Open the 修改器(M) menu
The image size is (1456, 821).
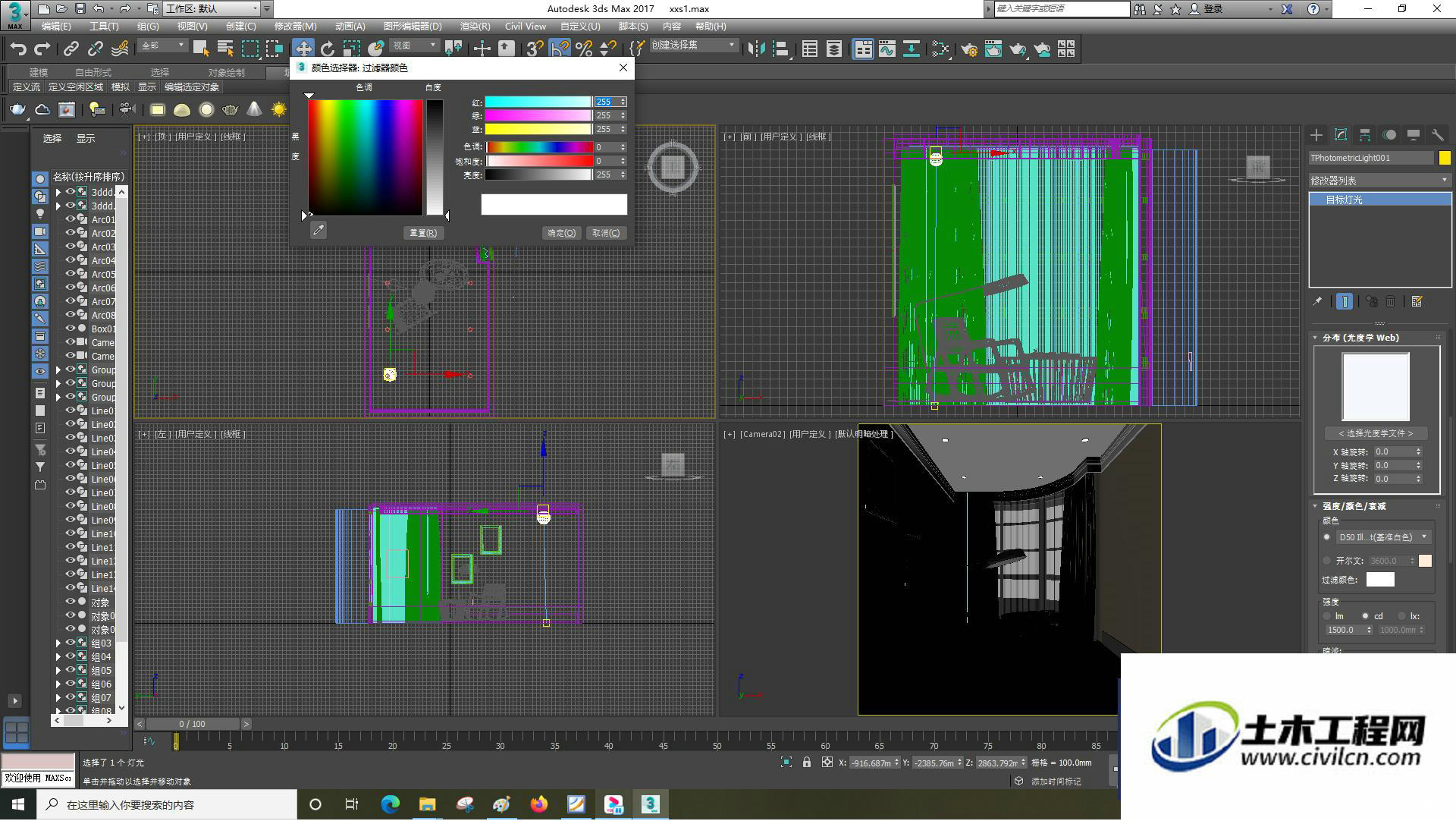[295, 26]
